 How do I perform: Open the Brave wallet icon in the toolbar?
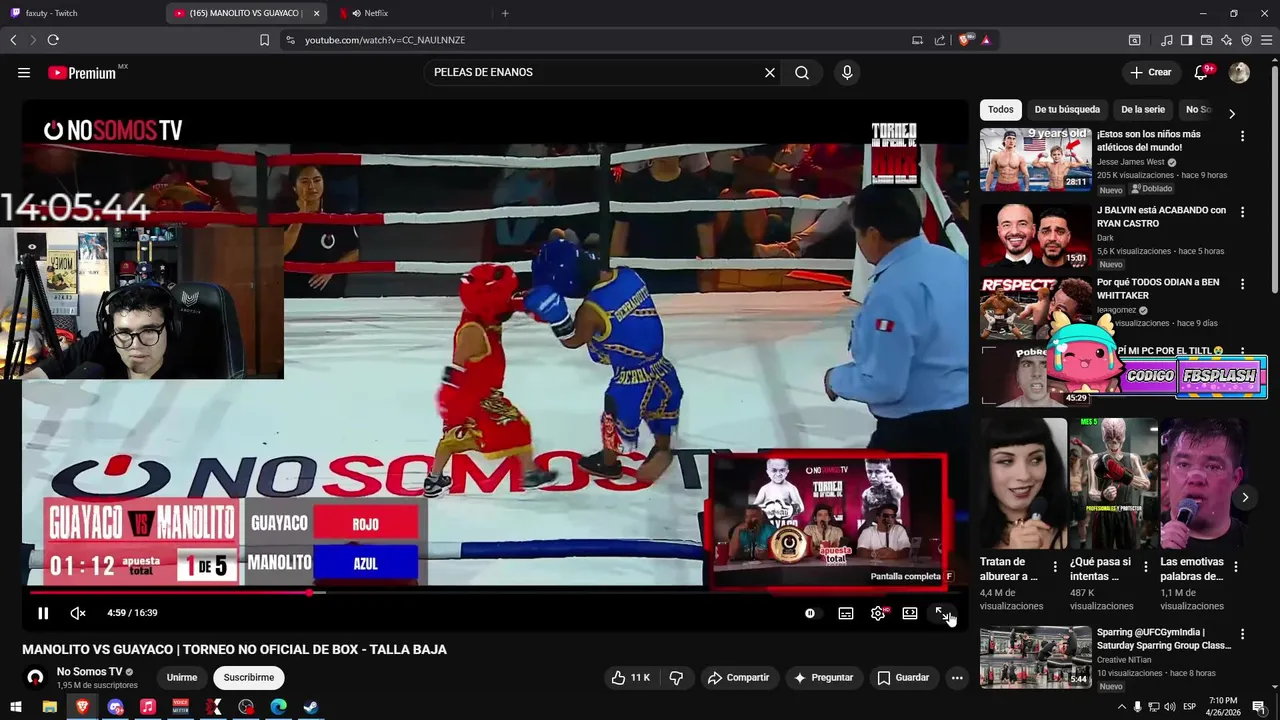click(x=1206, y=40)
